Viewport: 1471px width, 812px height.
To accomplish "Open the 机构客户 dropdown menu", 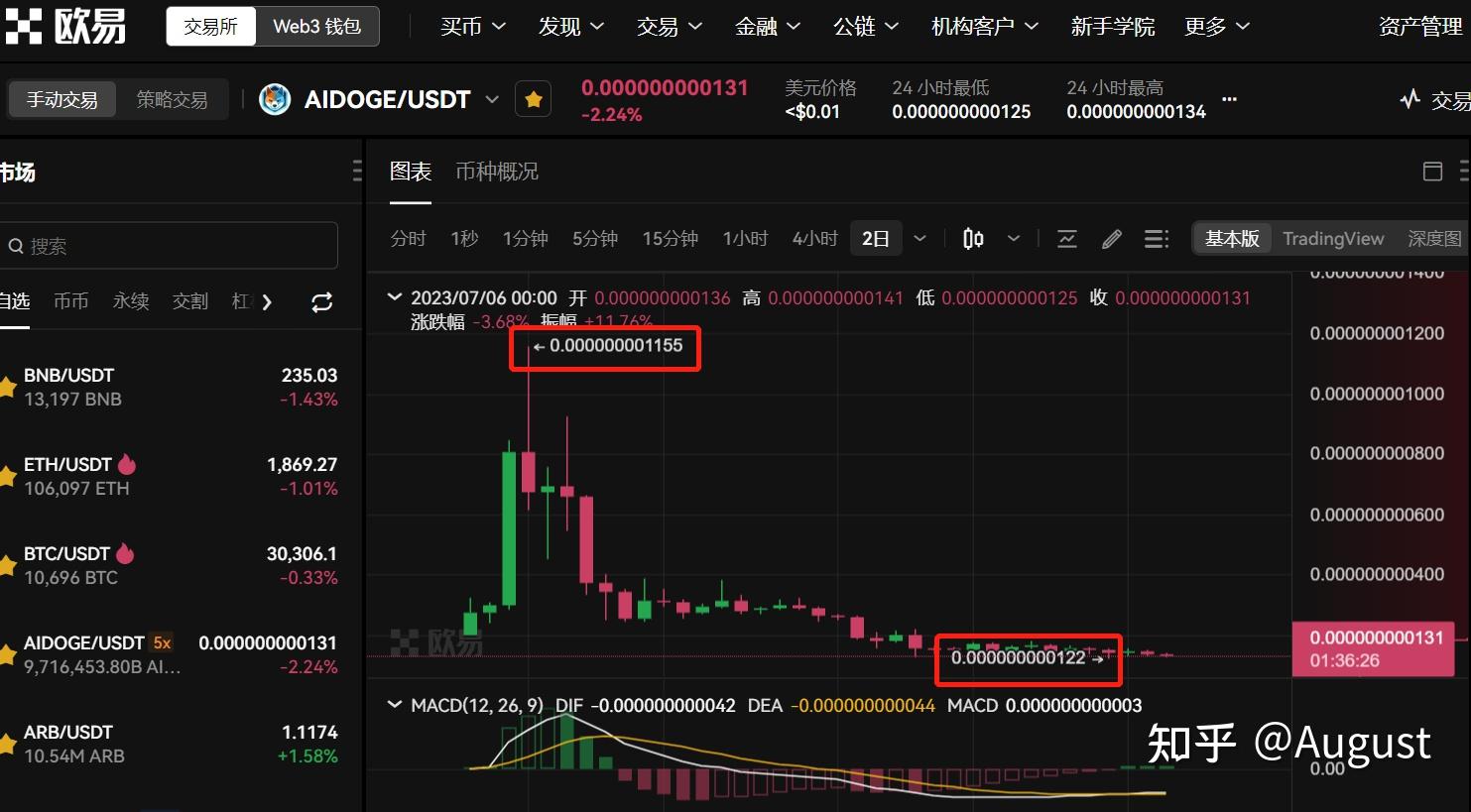I will tap(985, 27).
